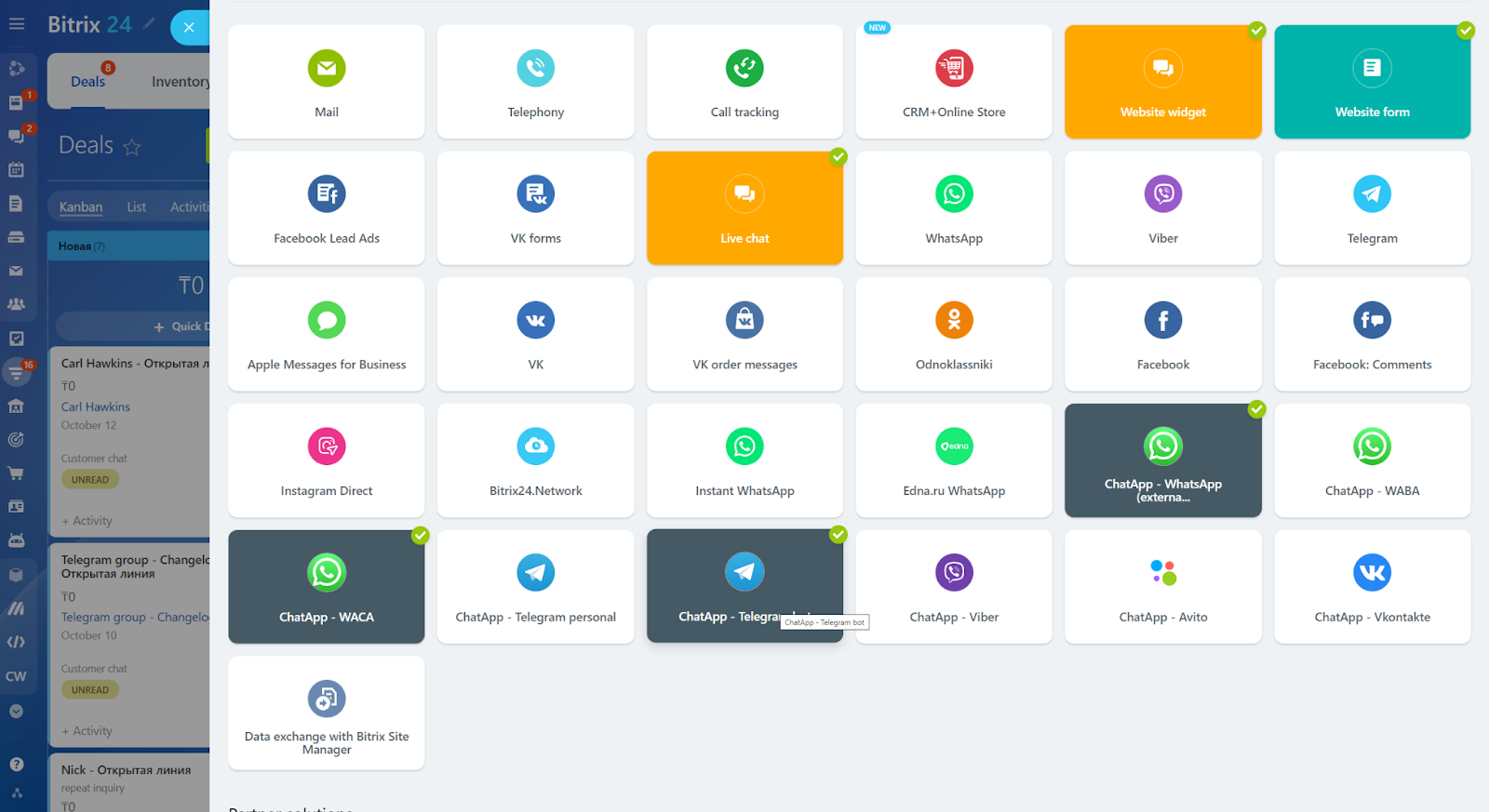
Task: Open the mail envelope sidebar icon
Action: [16, 271]
